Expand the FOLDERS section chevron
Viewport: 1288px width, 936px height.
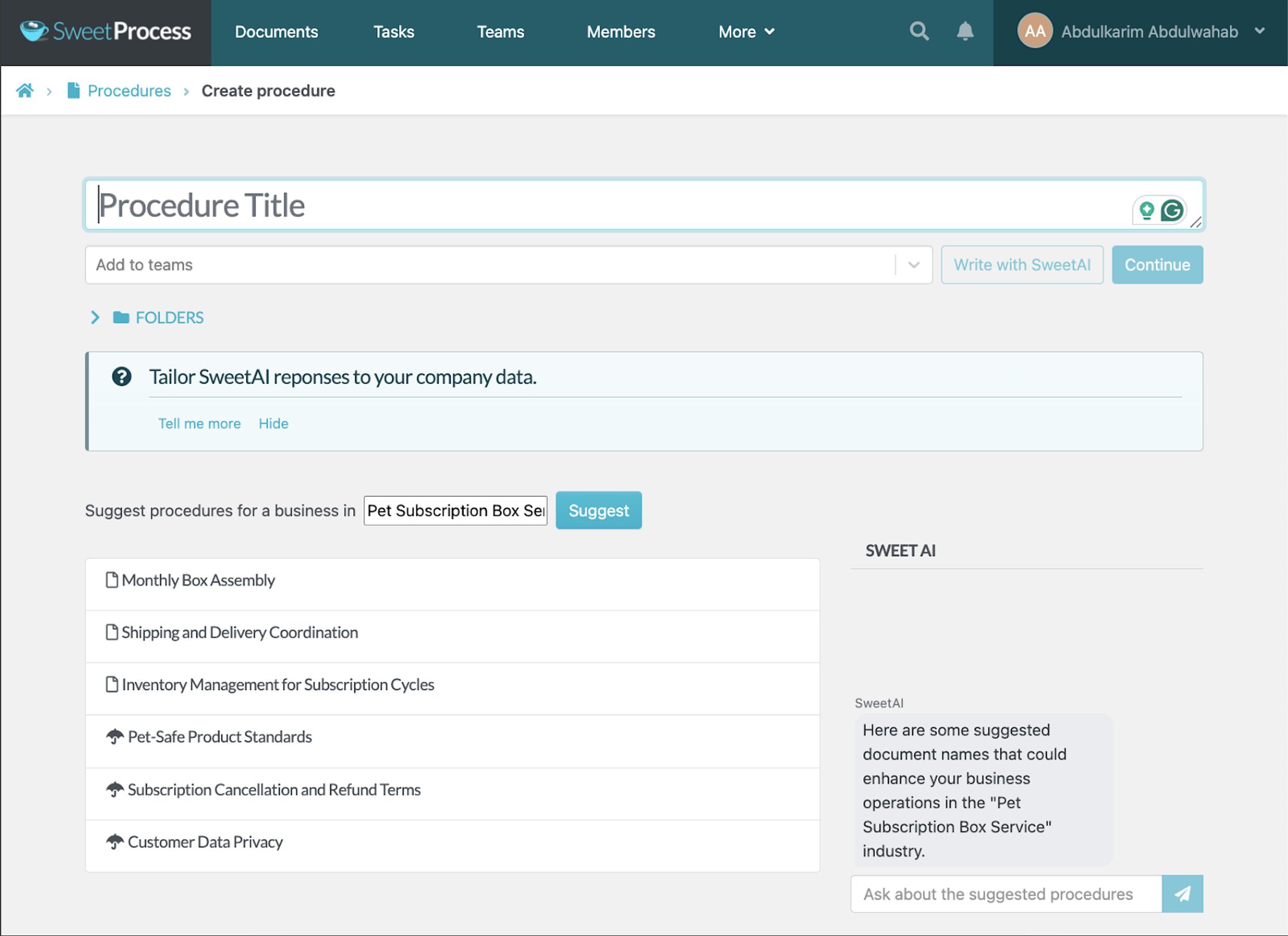pyautogui.click(x=95, y=317)
